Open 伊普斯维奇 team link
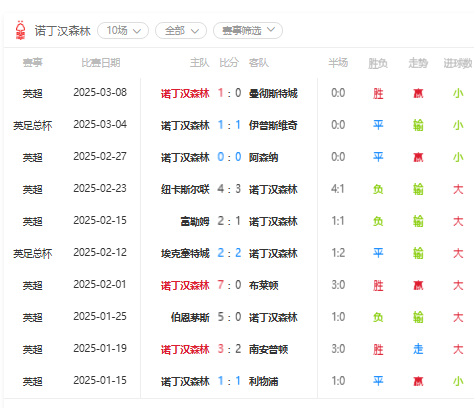 (273, 125)
